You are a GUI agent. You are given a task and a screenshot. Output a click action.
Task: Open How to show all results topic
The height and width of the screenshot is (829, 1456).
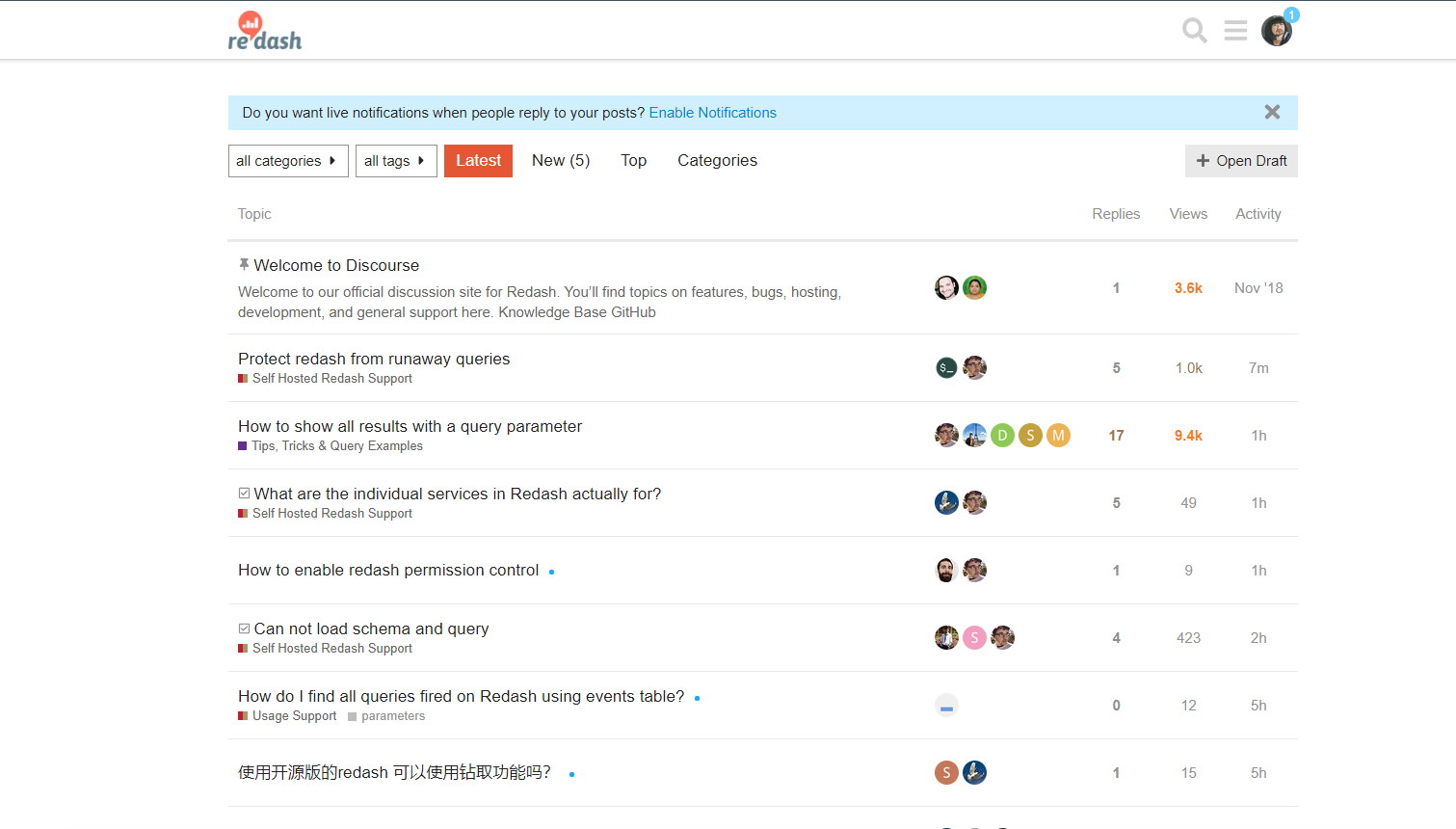pos(410,426)
